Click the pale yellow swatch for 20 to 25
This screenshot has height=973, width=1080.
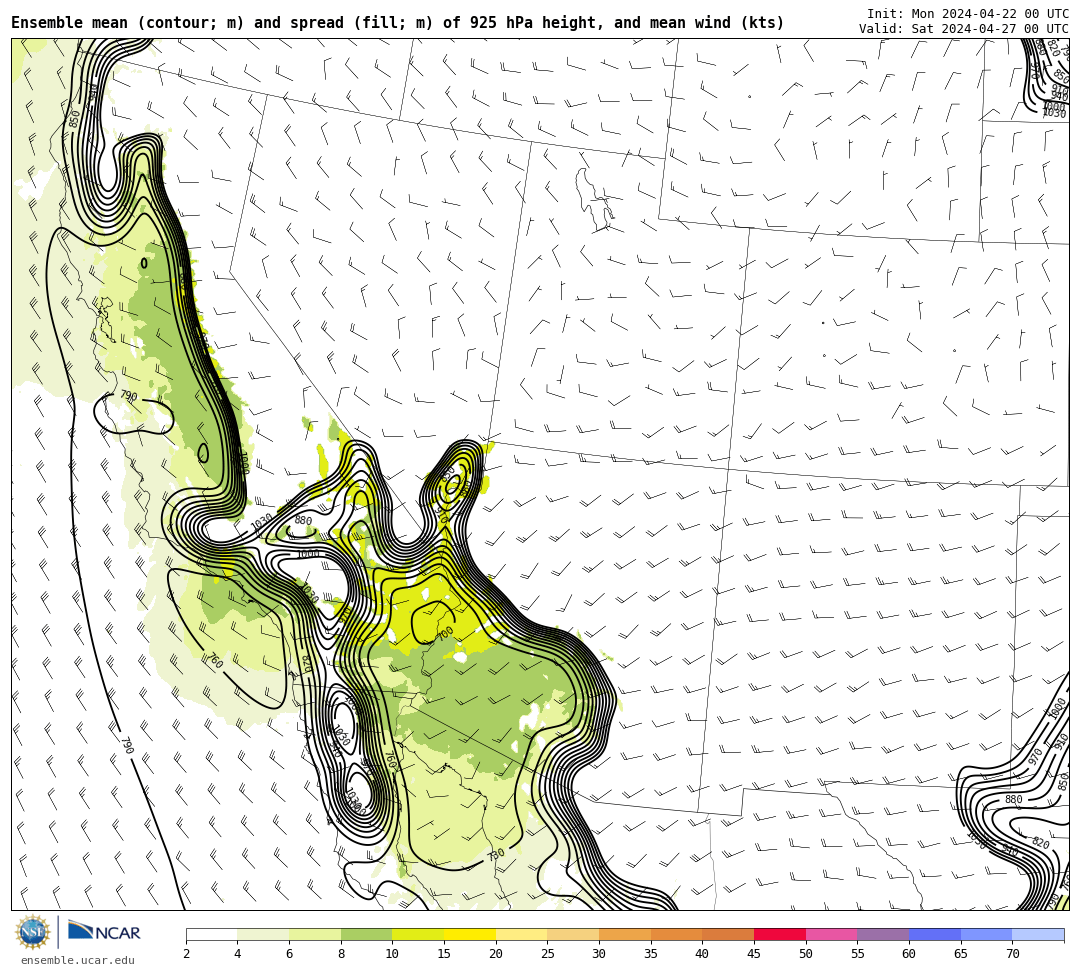pos(521,934)
